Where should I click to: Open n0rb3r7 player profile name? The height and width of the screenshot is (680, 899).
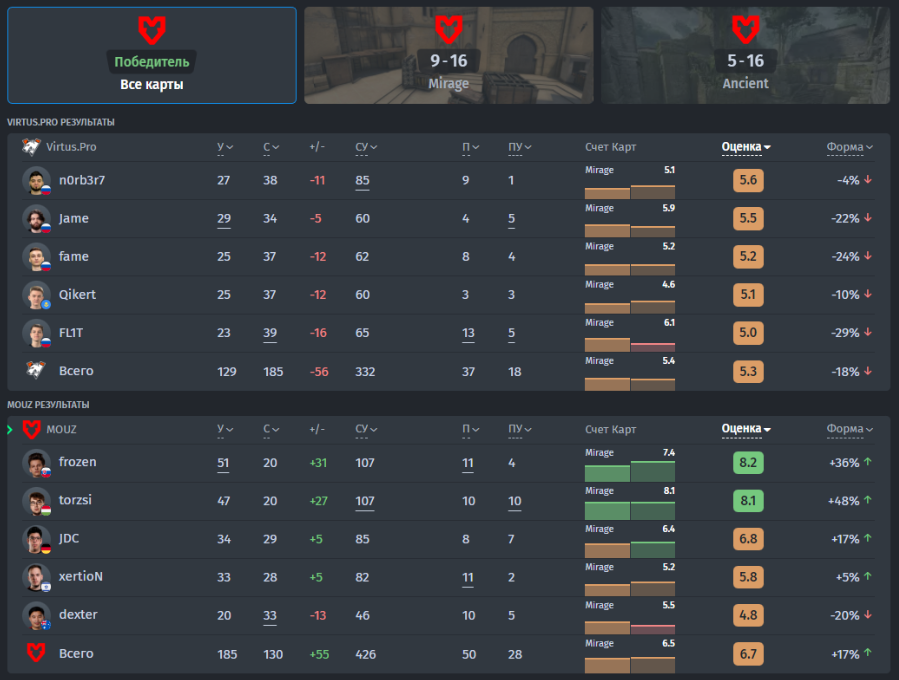82,180
